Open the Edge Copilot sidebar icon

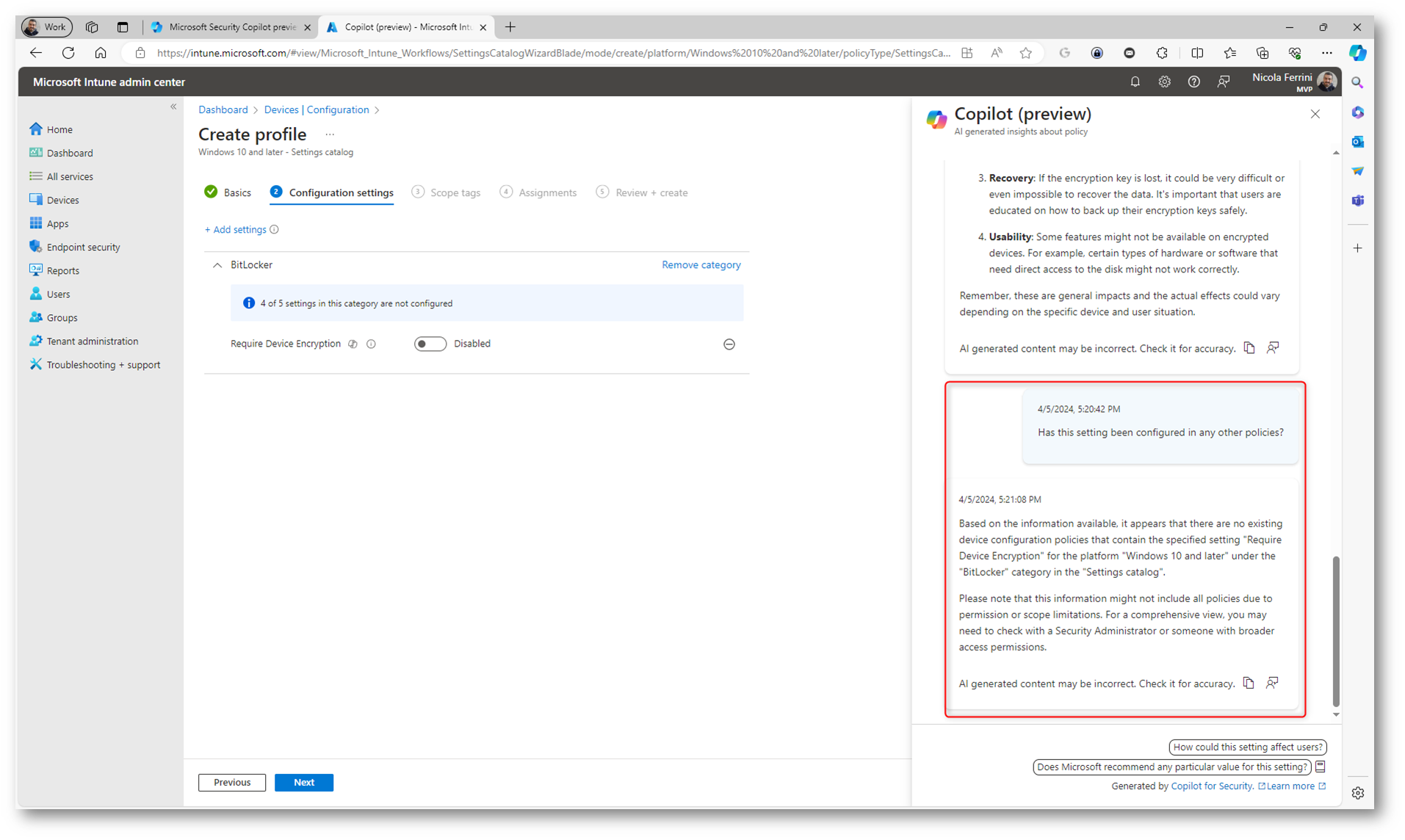click(x=1357, y=53)
